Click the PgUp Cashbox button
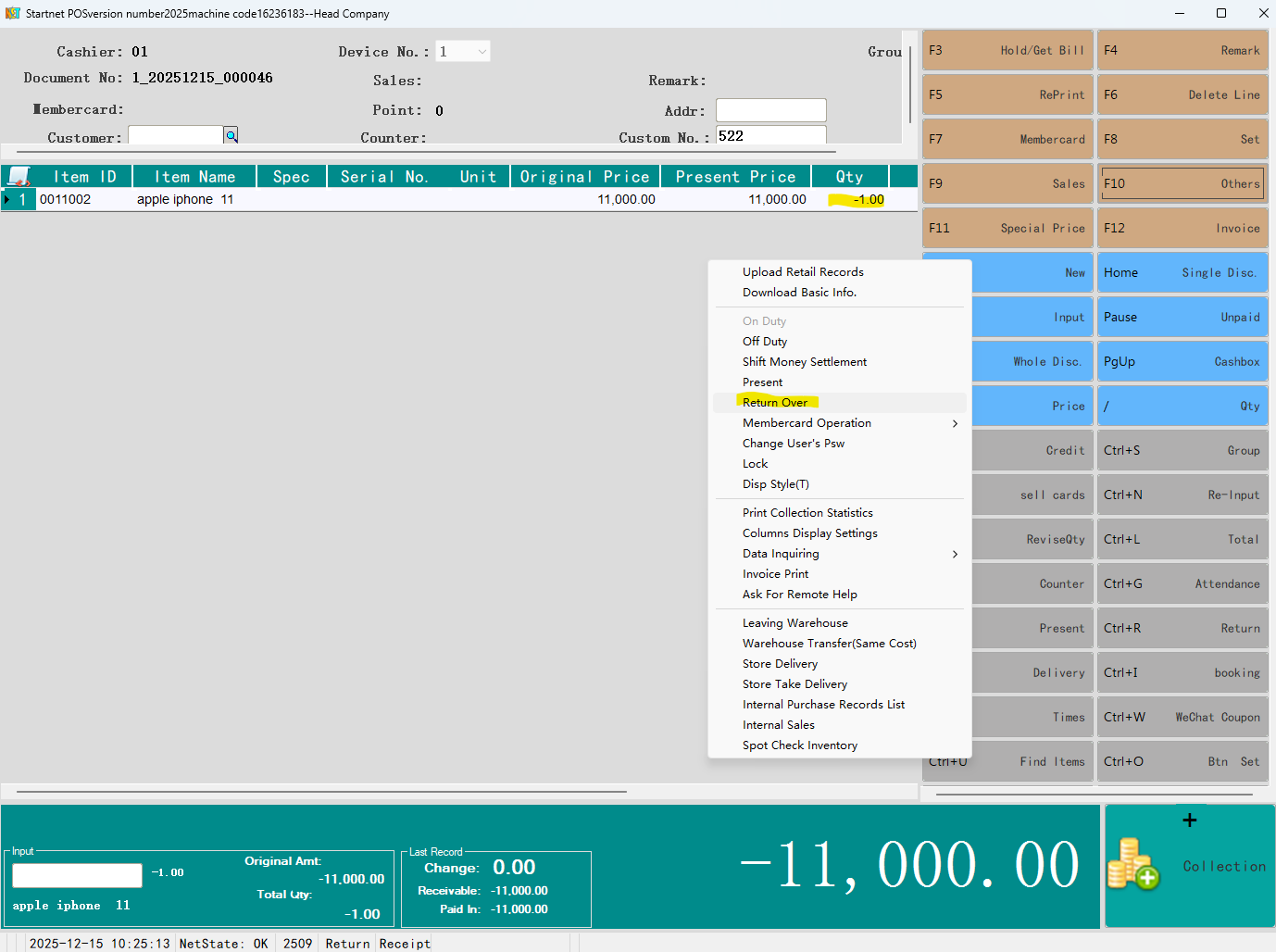 click(x=1182, y=361)
